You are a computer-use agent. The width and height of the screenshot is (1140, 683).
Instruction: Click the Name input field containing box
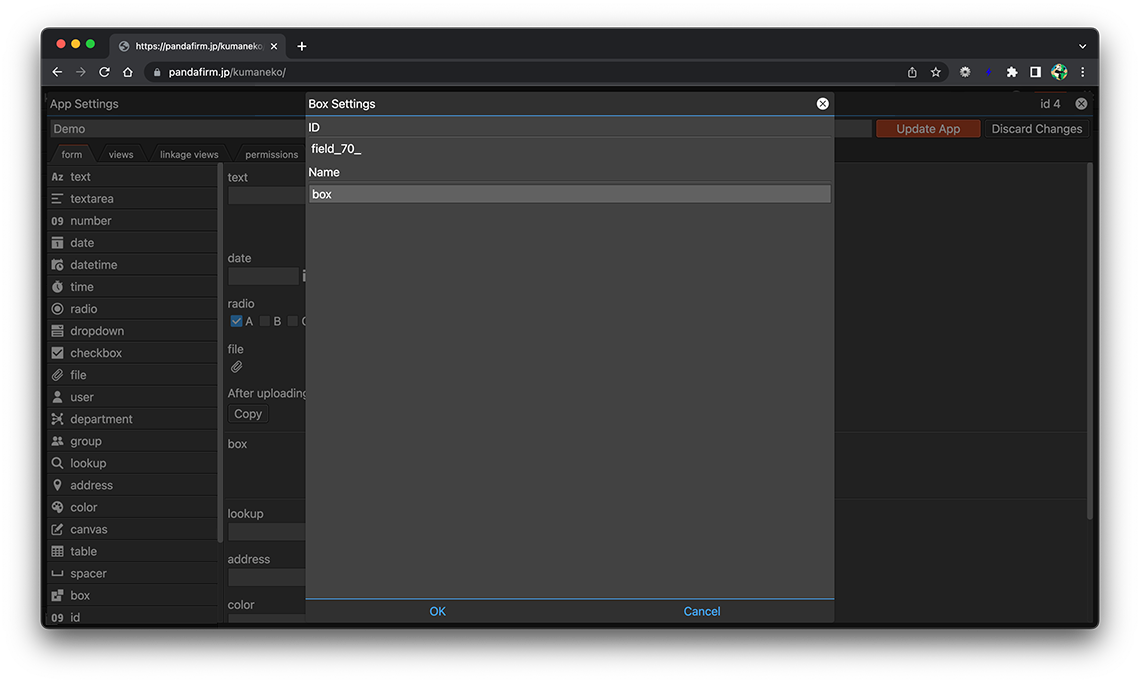(569, 194)
